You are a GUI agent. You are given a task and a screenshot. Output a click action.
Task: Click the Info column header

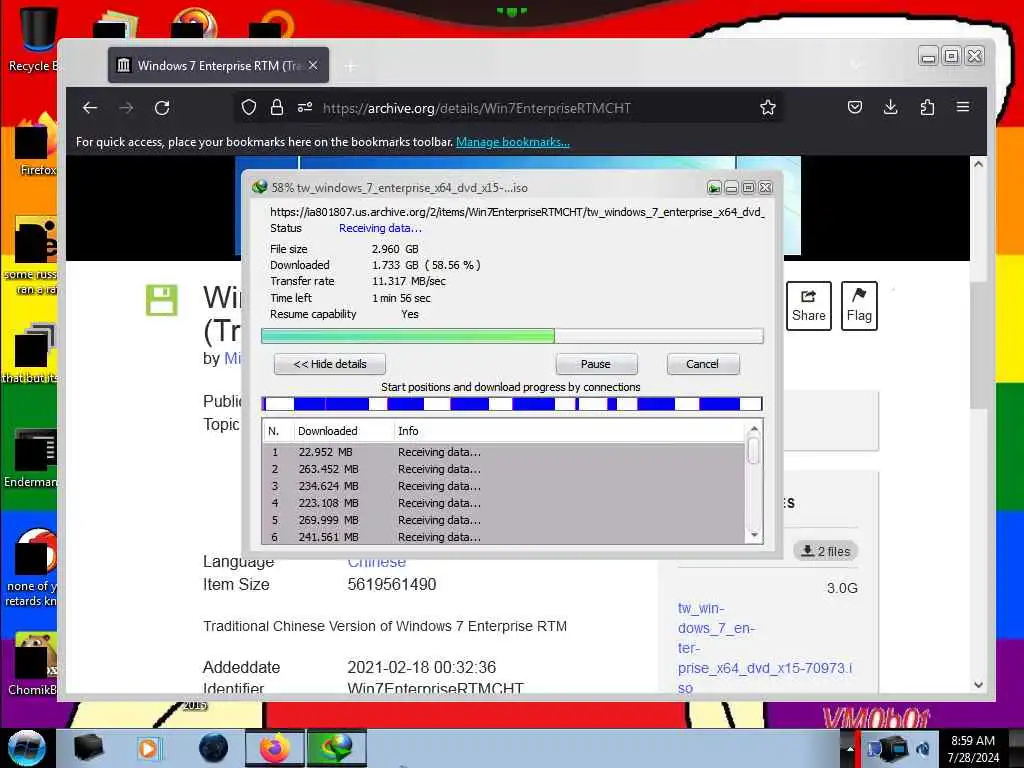tap(568, 431)
